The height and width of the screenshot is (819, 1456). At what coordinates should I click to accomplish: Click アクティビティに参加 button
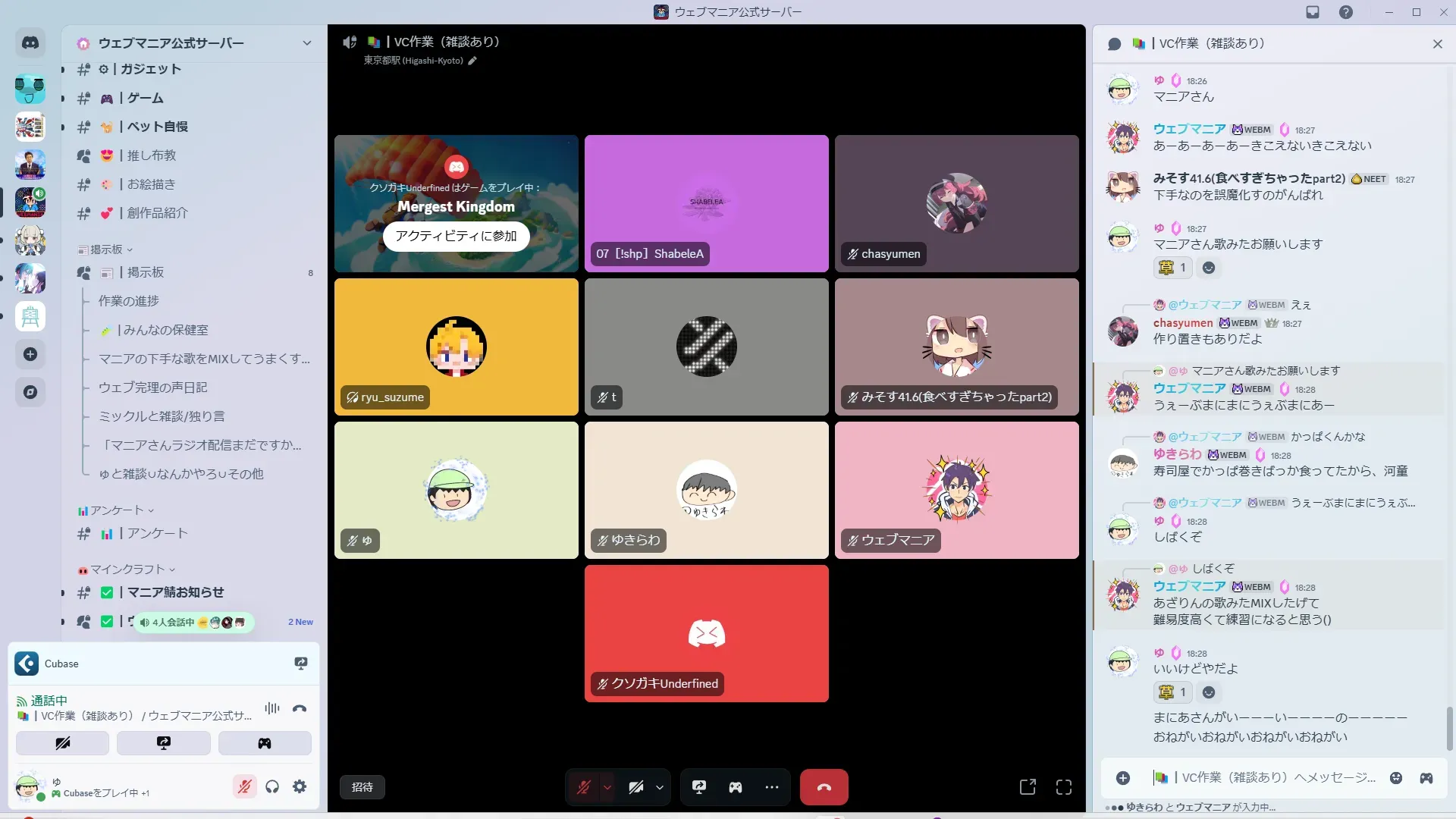click(456, 236)
